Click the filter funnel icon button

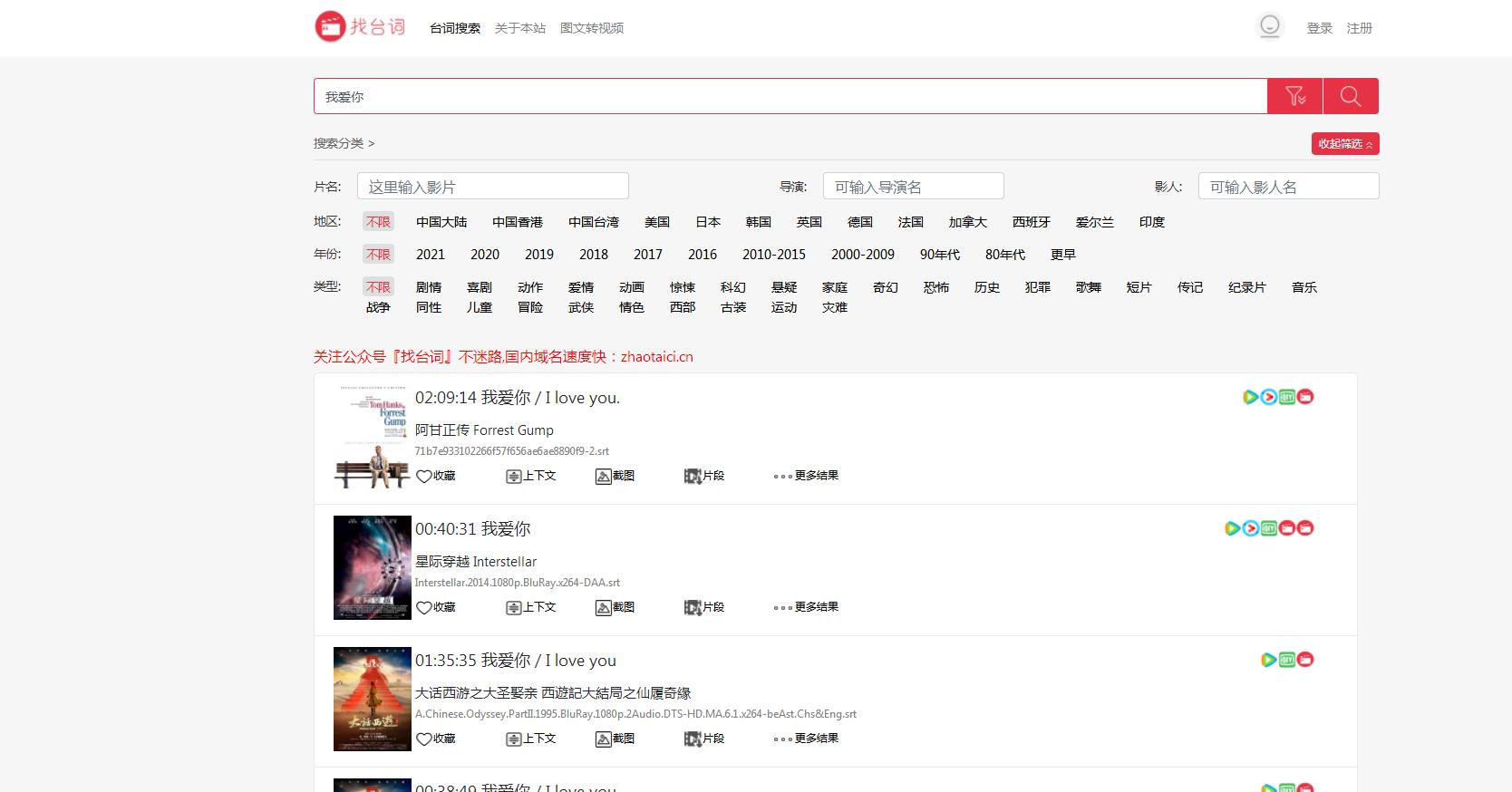[x=1294, y=96]
